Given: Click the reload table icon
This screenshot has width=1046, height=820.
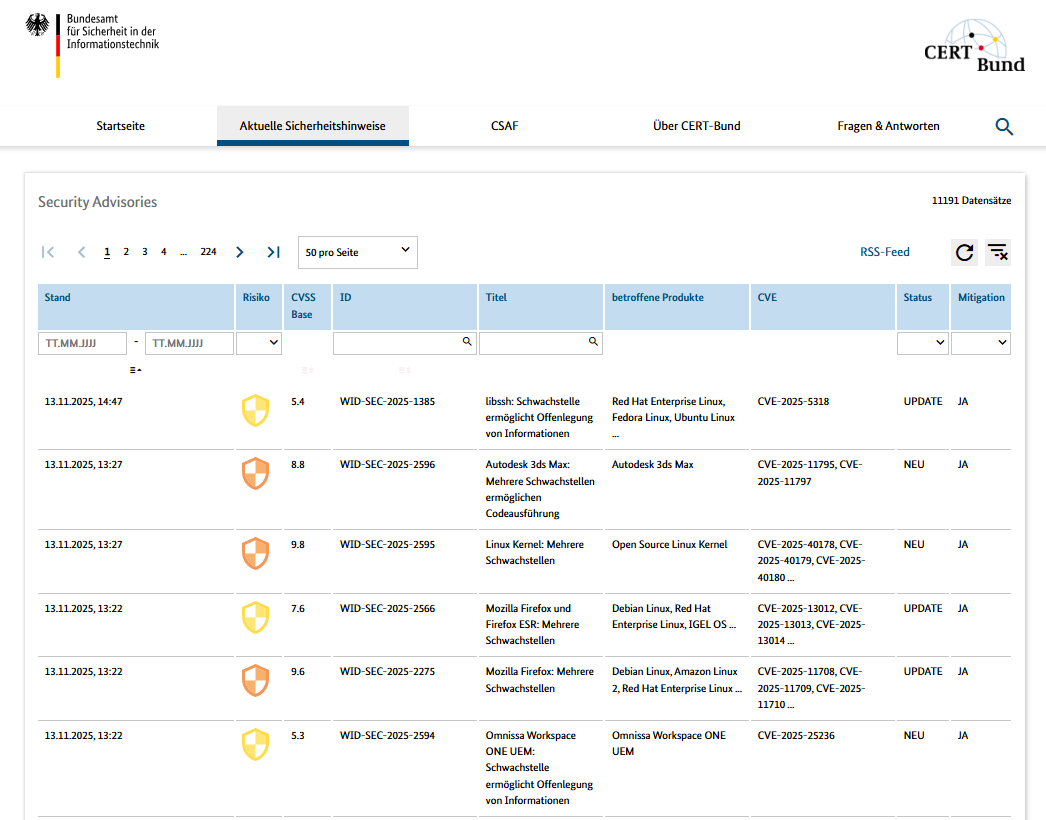Looking at the screenshot, I should tap(964, 253).
